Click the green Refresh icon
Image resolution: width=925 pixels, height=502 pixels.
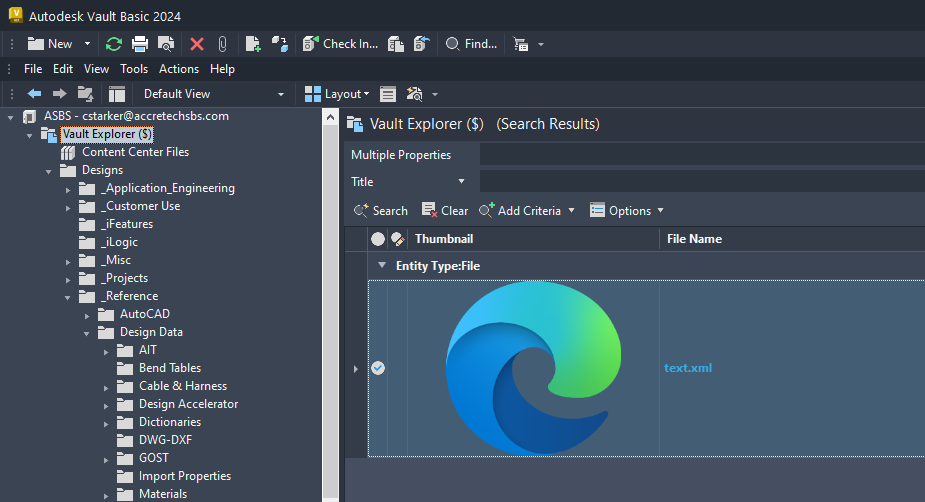[114, 44]
